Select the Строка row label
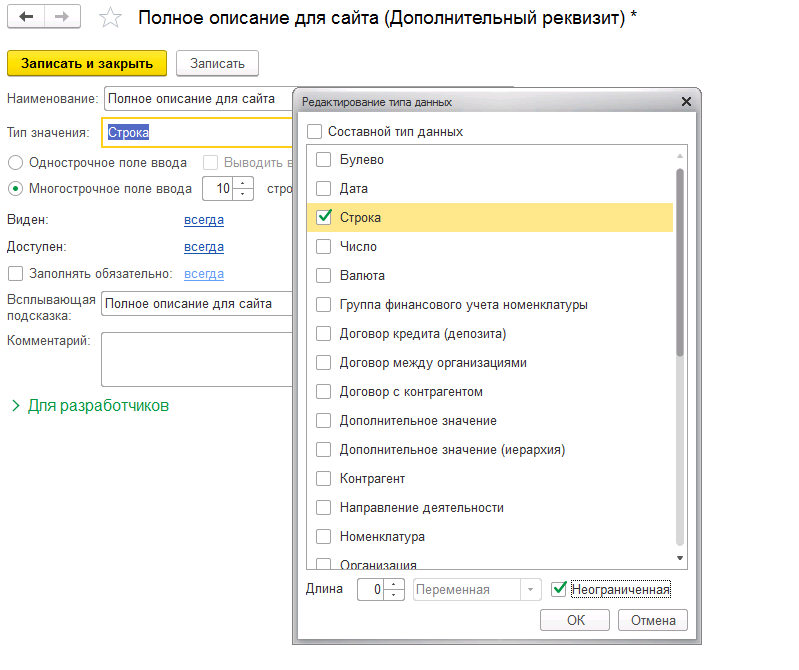This screenshot has height=670, width=799. click(x=360, y=218)
